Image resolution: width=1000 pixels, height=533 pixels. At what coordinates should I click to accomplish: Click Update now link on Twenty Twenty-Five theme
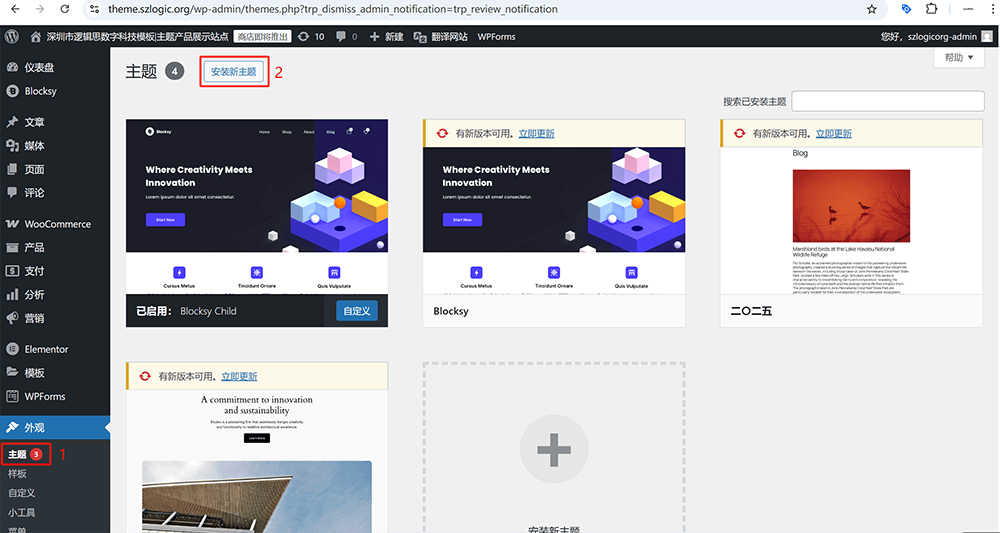(834, 133)
